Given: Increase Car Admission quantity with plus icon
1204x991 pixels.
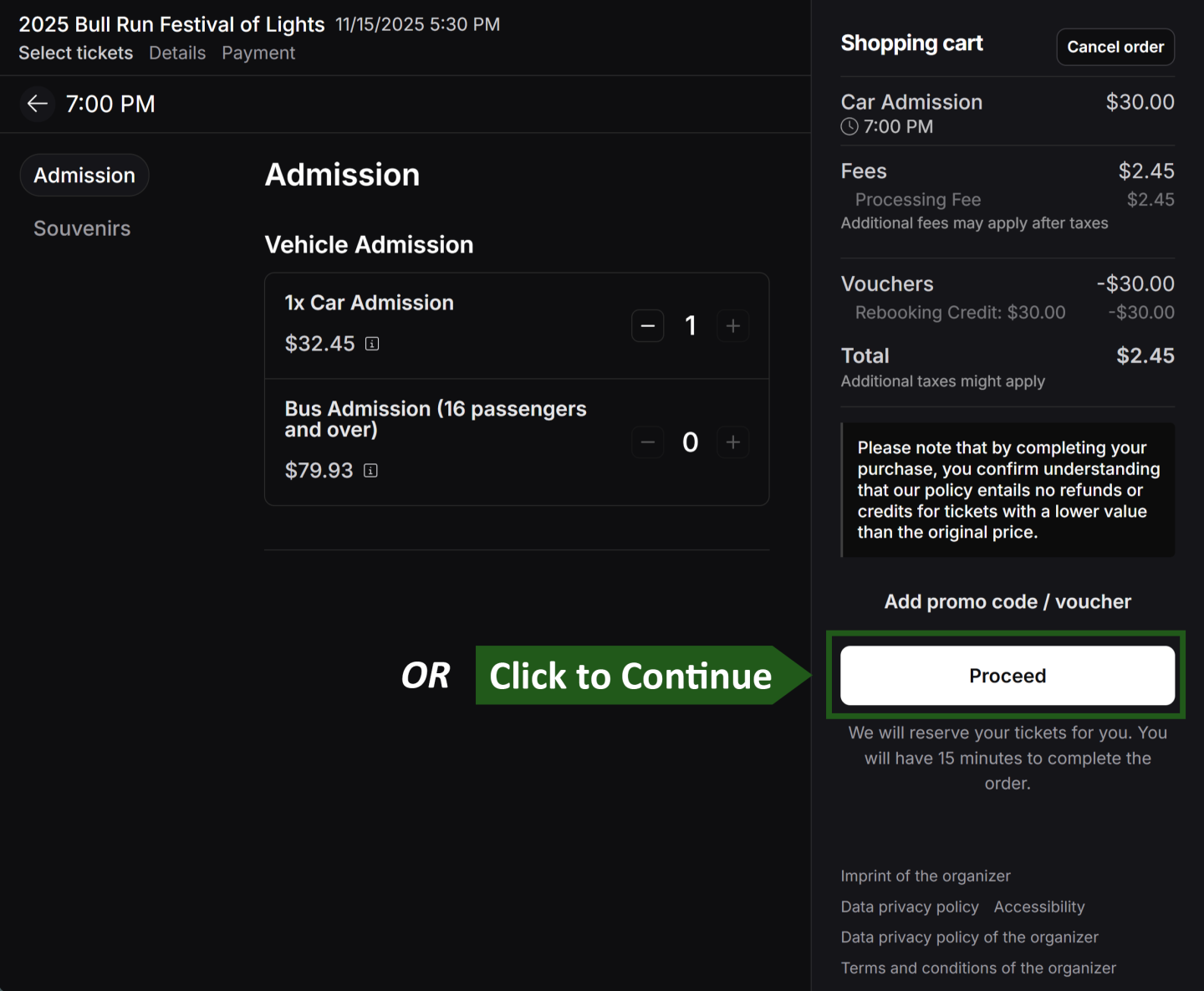Looking at the screenshot, I should 733,325.
